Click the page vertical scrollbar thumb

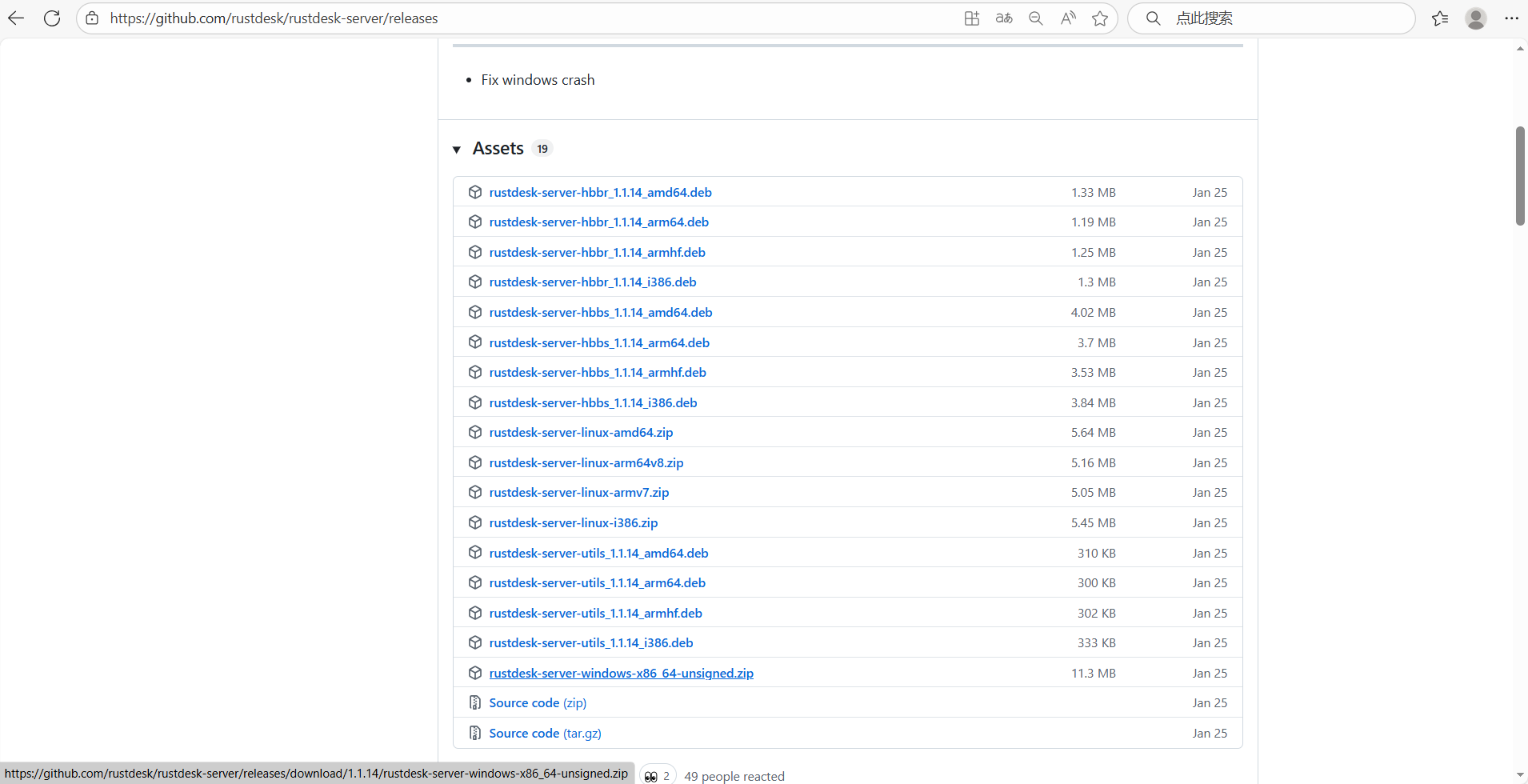click(1520, 176)
